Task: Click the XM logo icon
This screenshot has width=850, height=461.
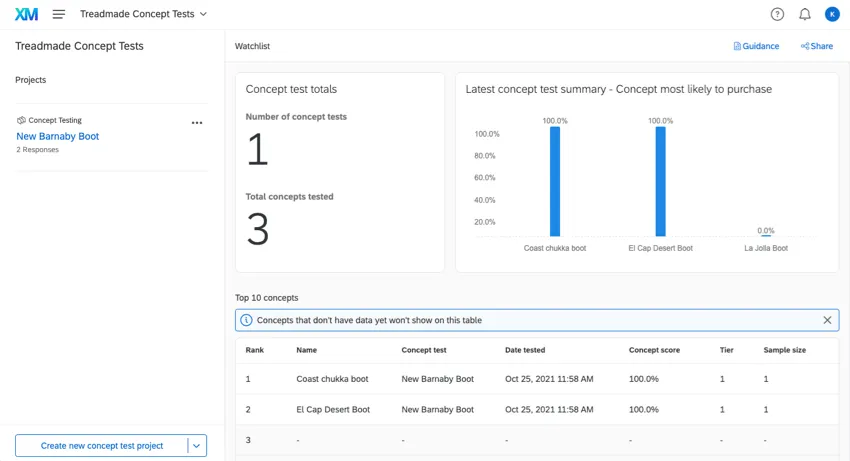Action: (26, 14)
